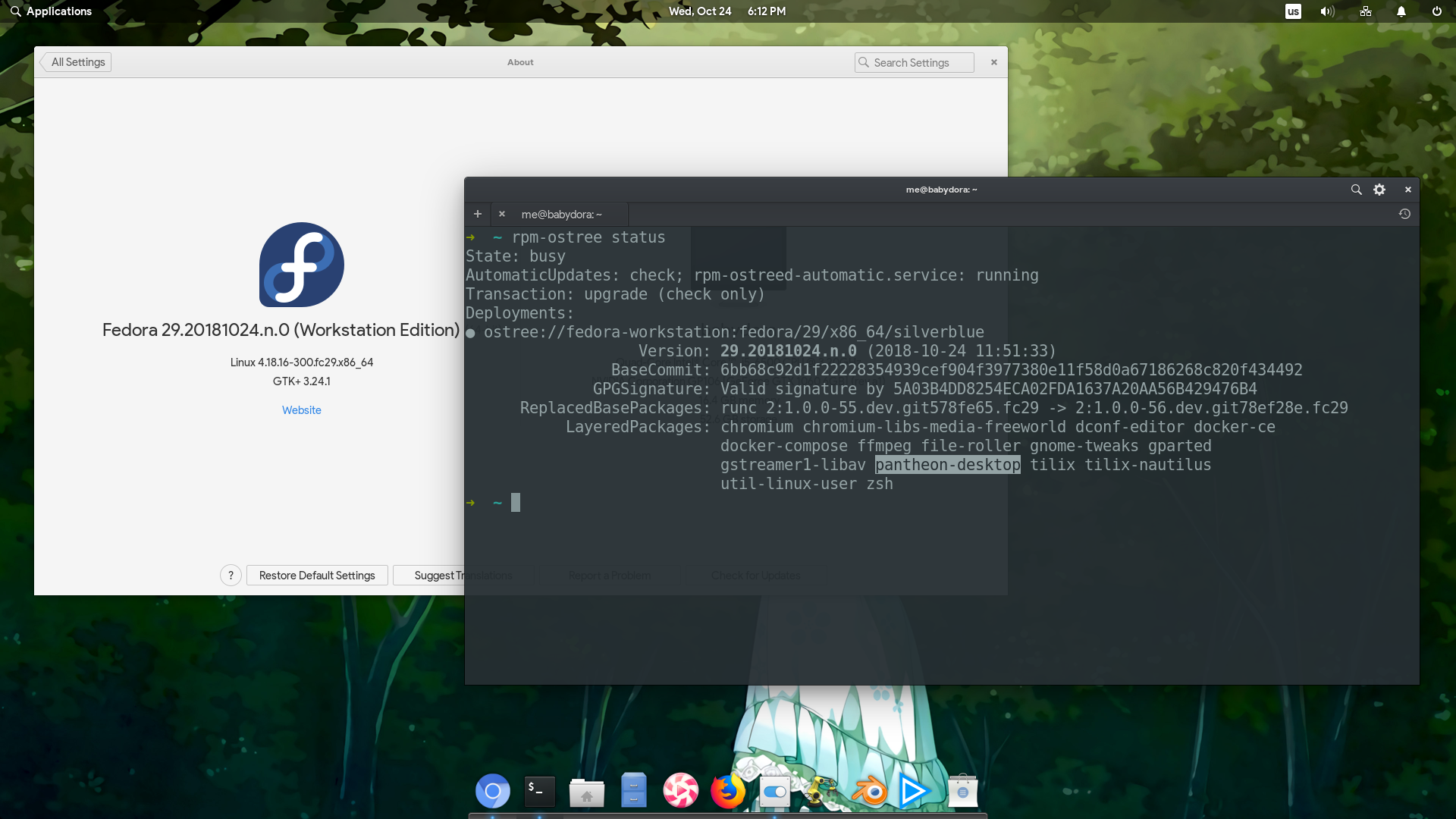Screen dimensions: 1456x819
Task: Click 'gnome-tweaks' in LayeredPackages list
Action: point(1084,446)
